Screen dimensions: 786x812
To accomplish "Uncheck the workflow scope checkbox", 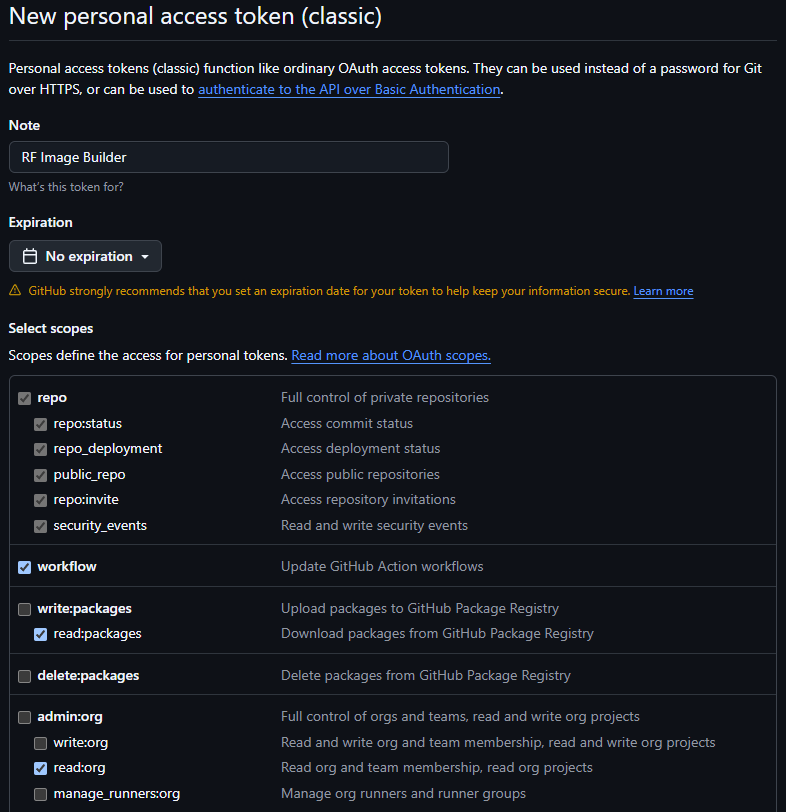I will coord(25,567).
